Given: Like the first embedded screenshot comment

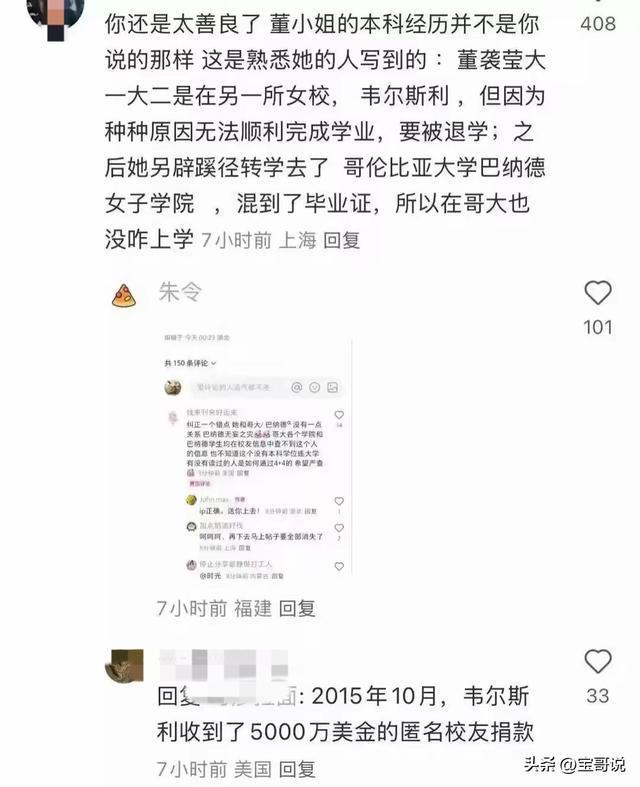Looking at the screenshot, I should pos(339,415).
